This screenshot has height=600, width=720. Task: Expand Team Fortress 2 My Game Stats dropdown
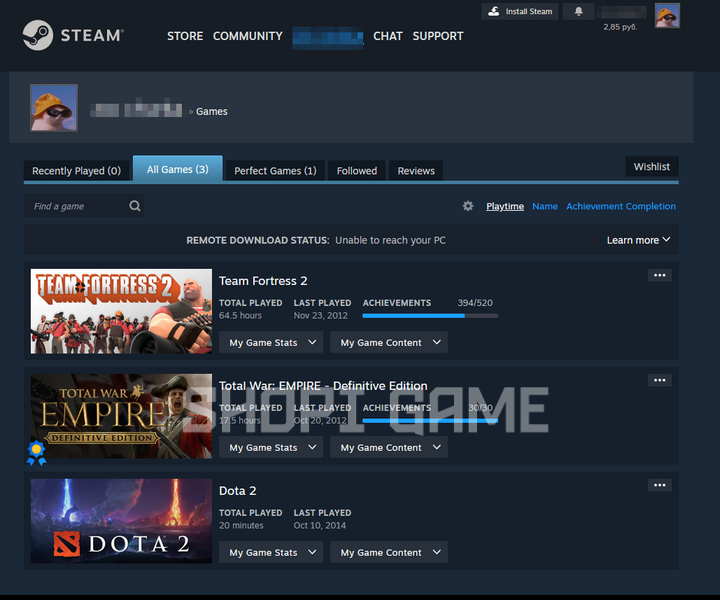click(271, 342)
